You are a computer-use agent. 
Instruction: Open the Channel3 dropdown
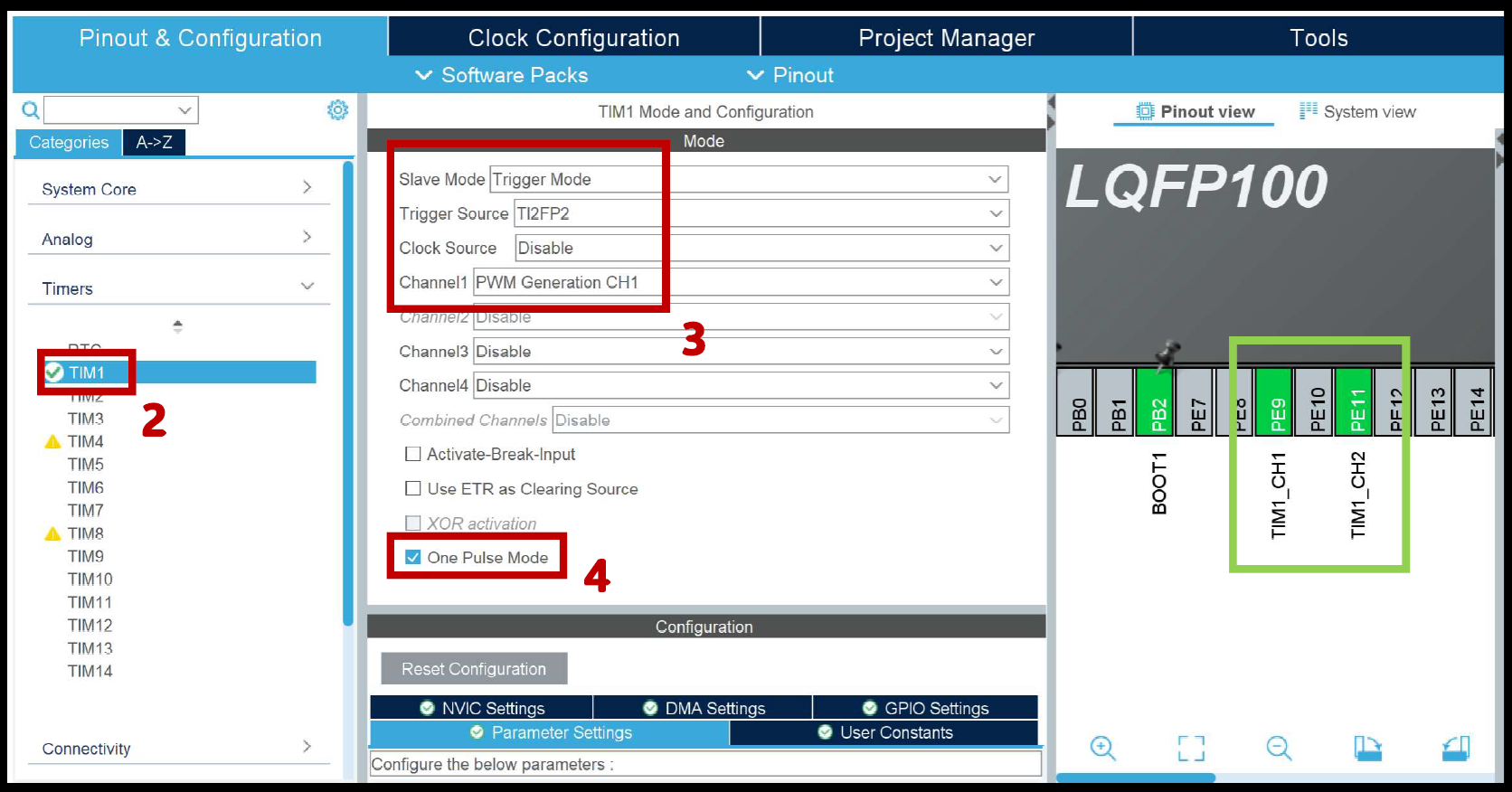[x=741, y=351]
